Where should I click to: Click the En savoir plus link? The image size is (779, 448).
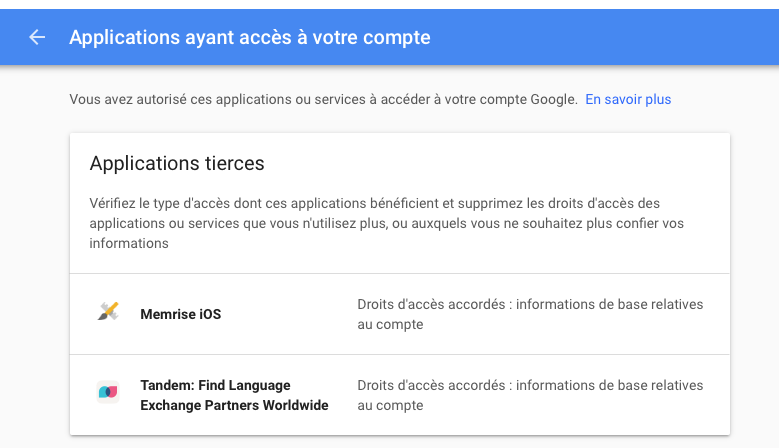click(x=628, y=99)
